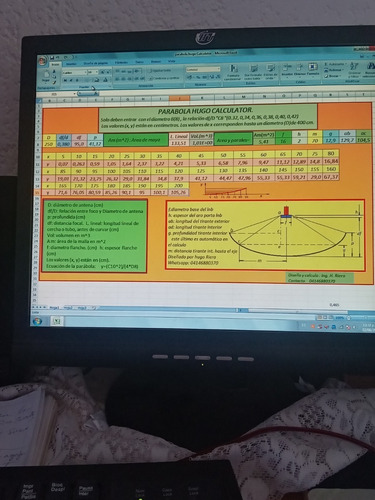Click the increase font size icon
The height and width of the screenshot is (500, 375).
(102, 72)
